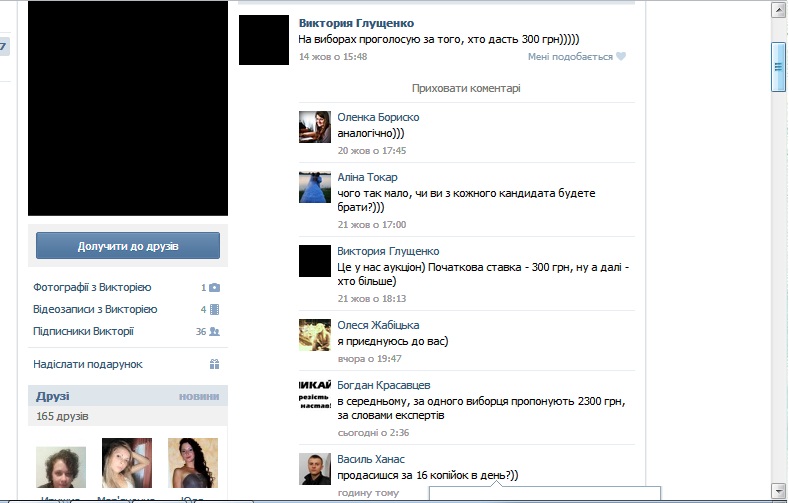This screenshot has width=789, height=503.
Task: Click the post timestamp 14 жов о 15:48
Action: [x=333, y=57]
